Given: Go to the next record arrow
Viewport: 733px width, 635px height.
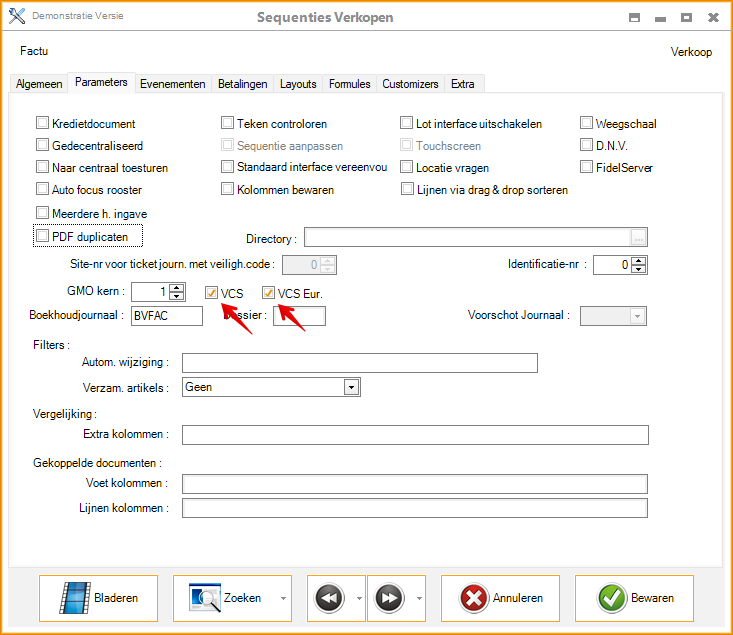Looking at the screenshot, I should tap(388, 598).
